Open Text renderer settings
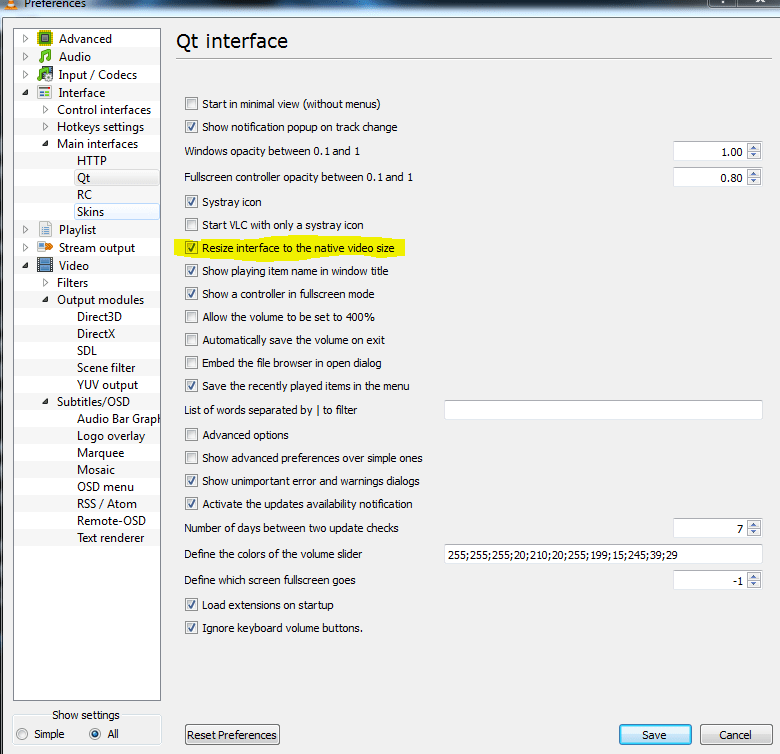780x754 pixels. [x=110, y=538]
